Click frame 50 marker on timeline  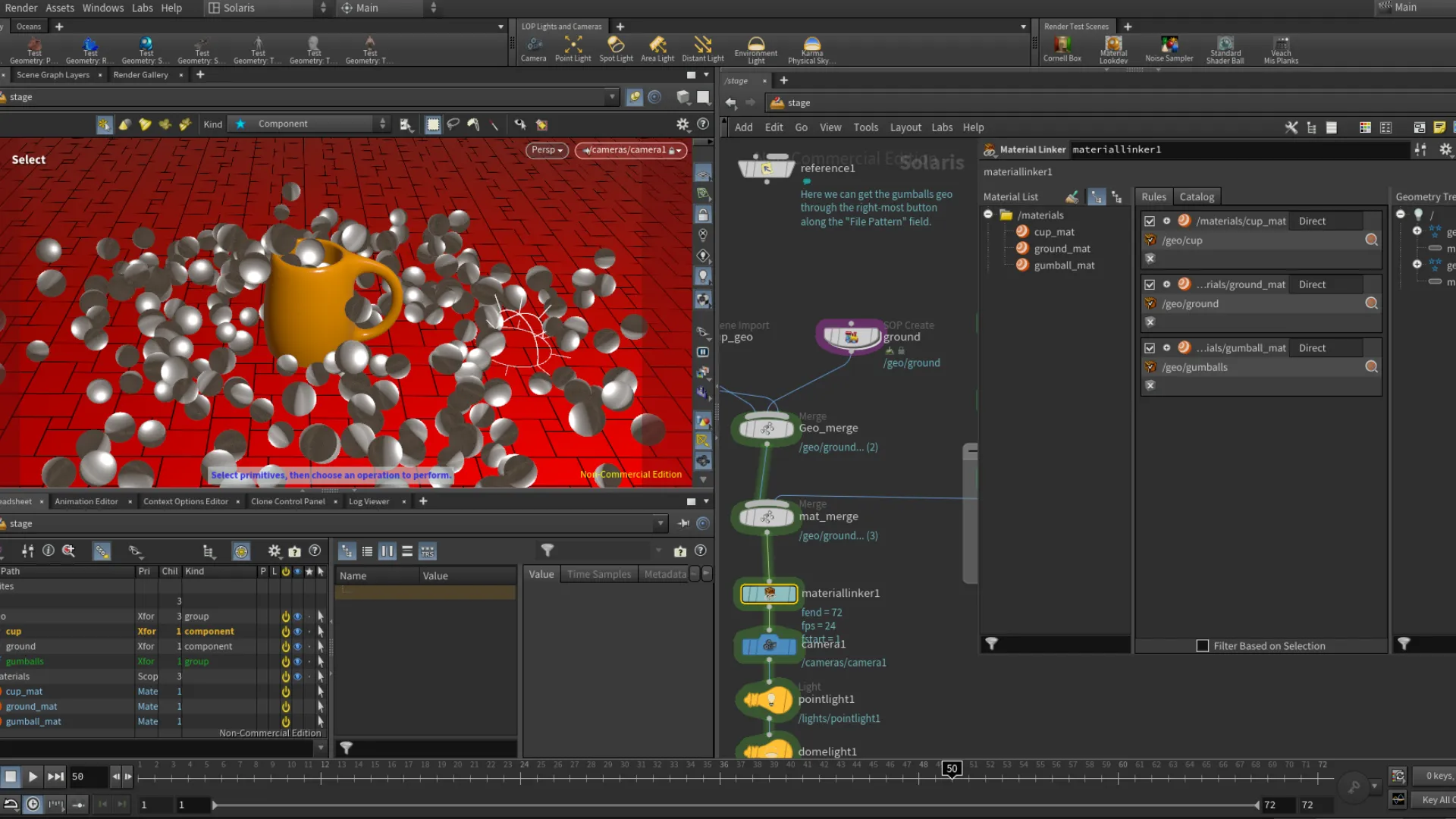coord(952,769)
